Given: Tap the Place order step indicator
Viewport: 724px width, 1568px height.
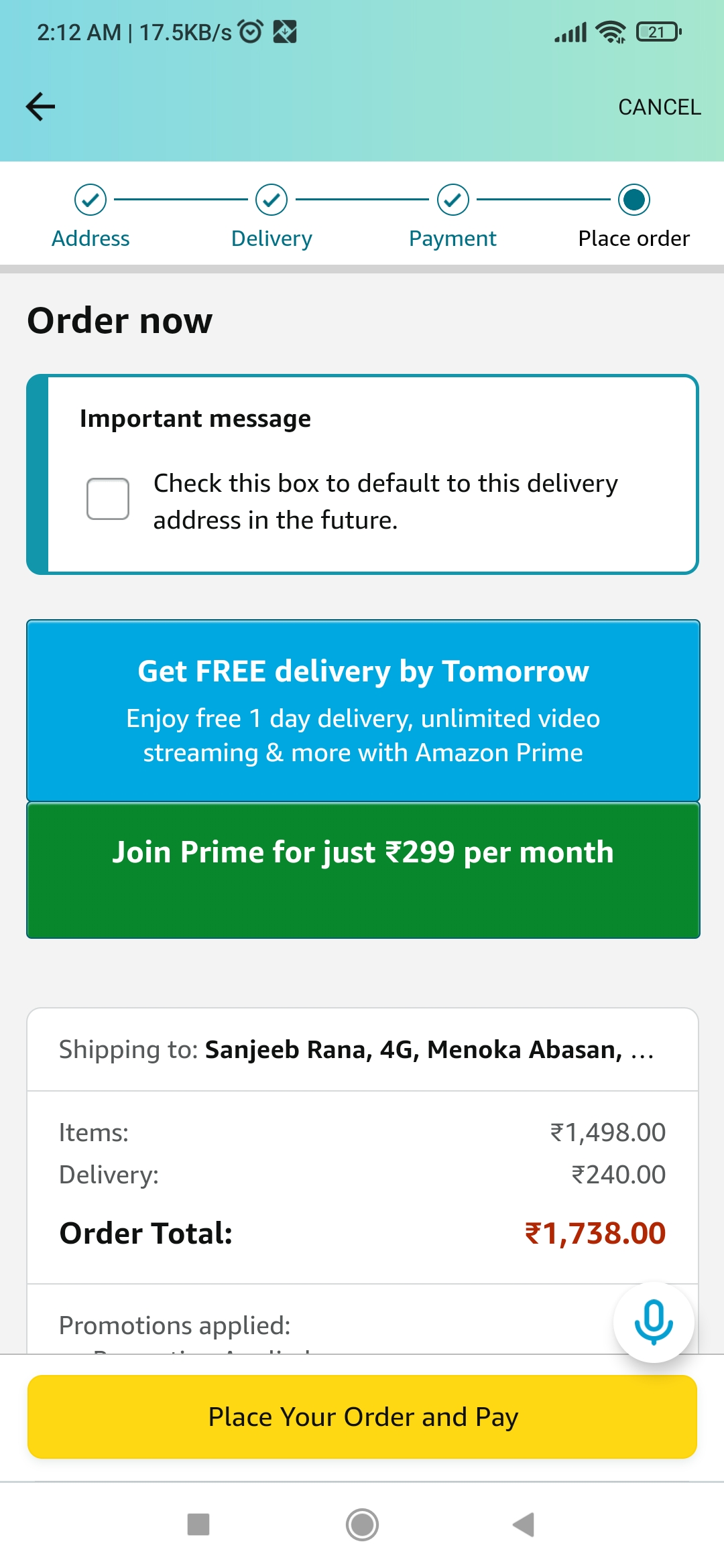Looking at the screenshot, I should coord(634,200).
